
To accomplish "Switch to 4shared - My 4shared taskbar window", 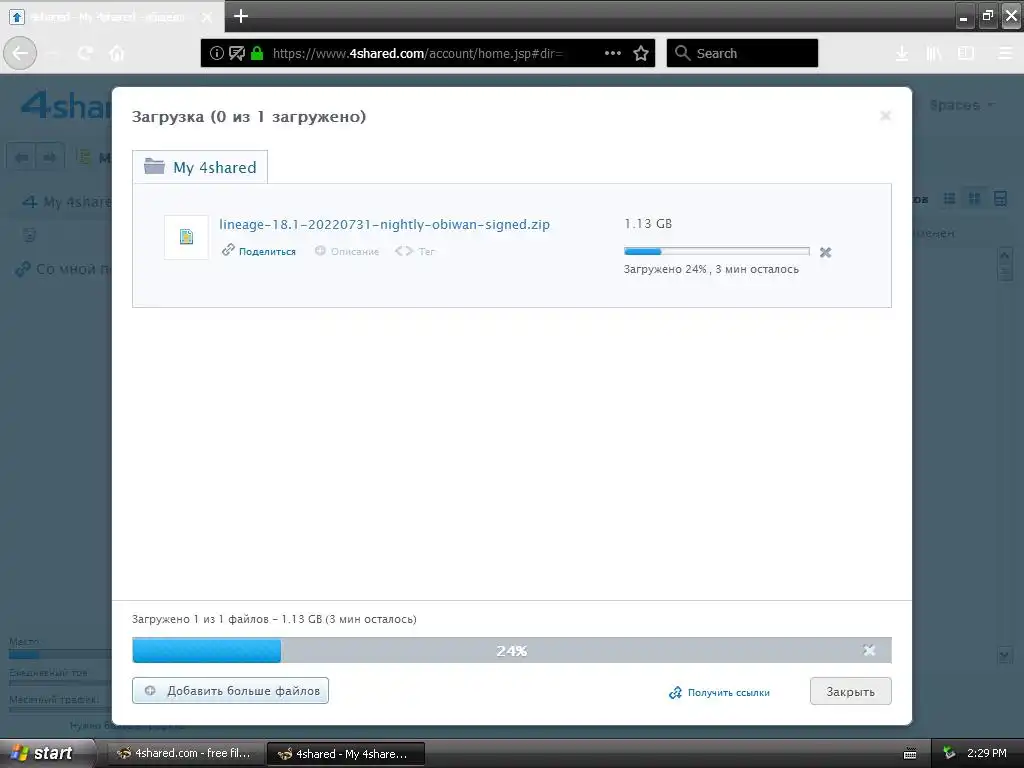I will 345,754.
